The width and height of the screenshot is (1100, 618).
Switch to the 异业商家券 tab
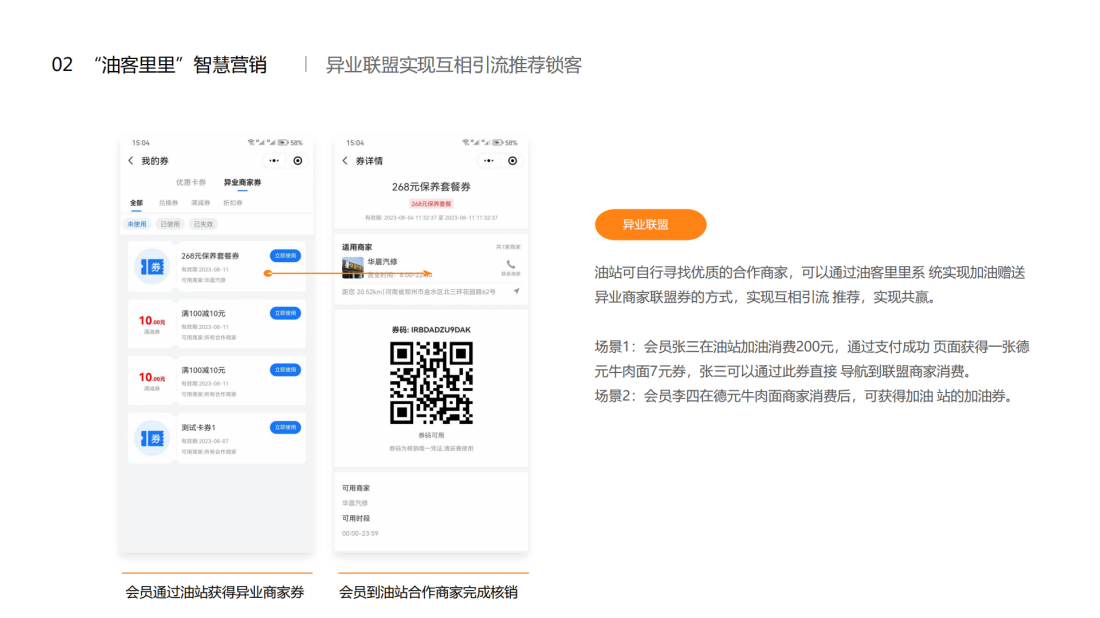(242, 183)
